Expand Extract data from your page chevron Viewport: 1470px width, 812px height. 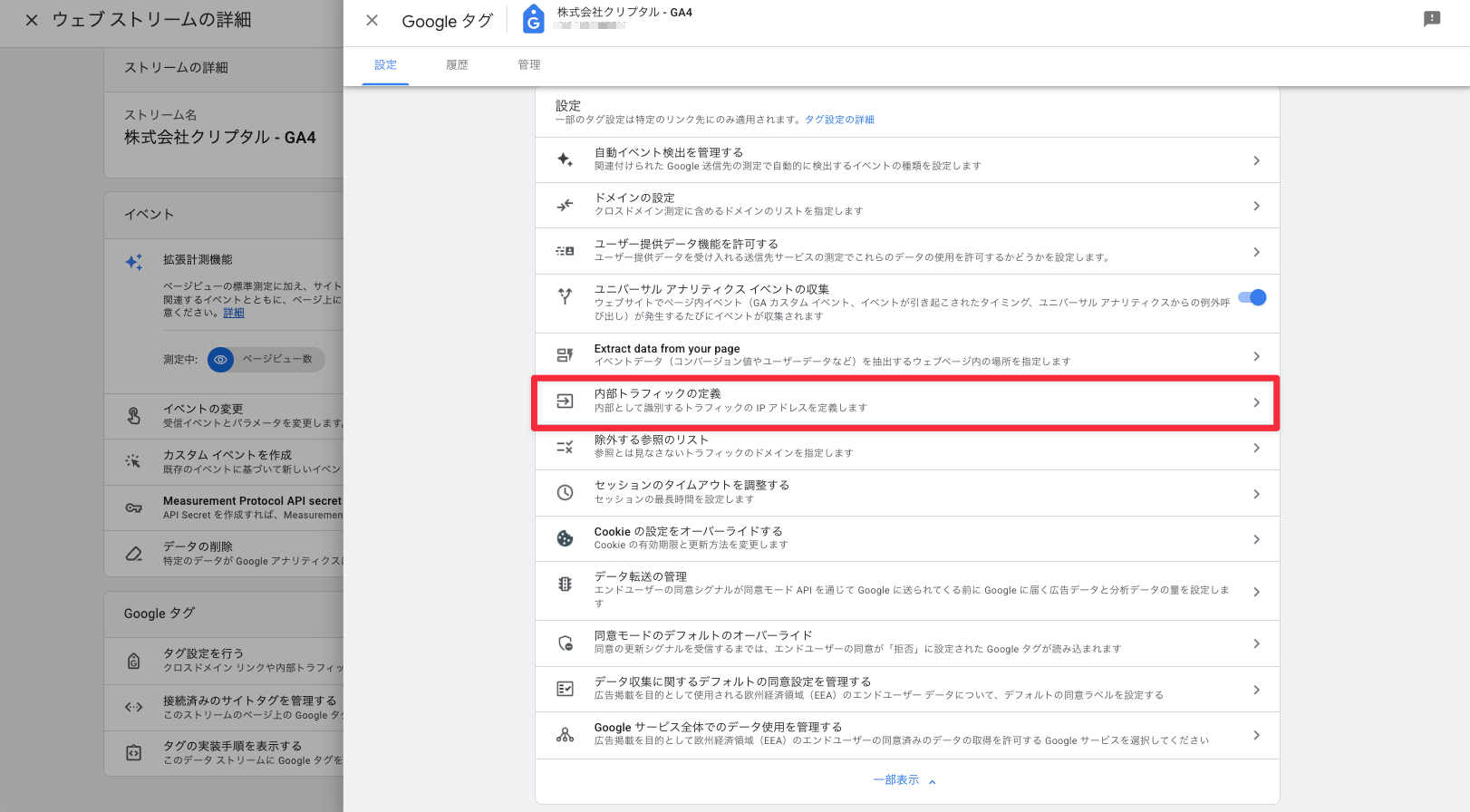tap(1256, 356)
